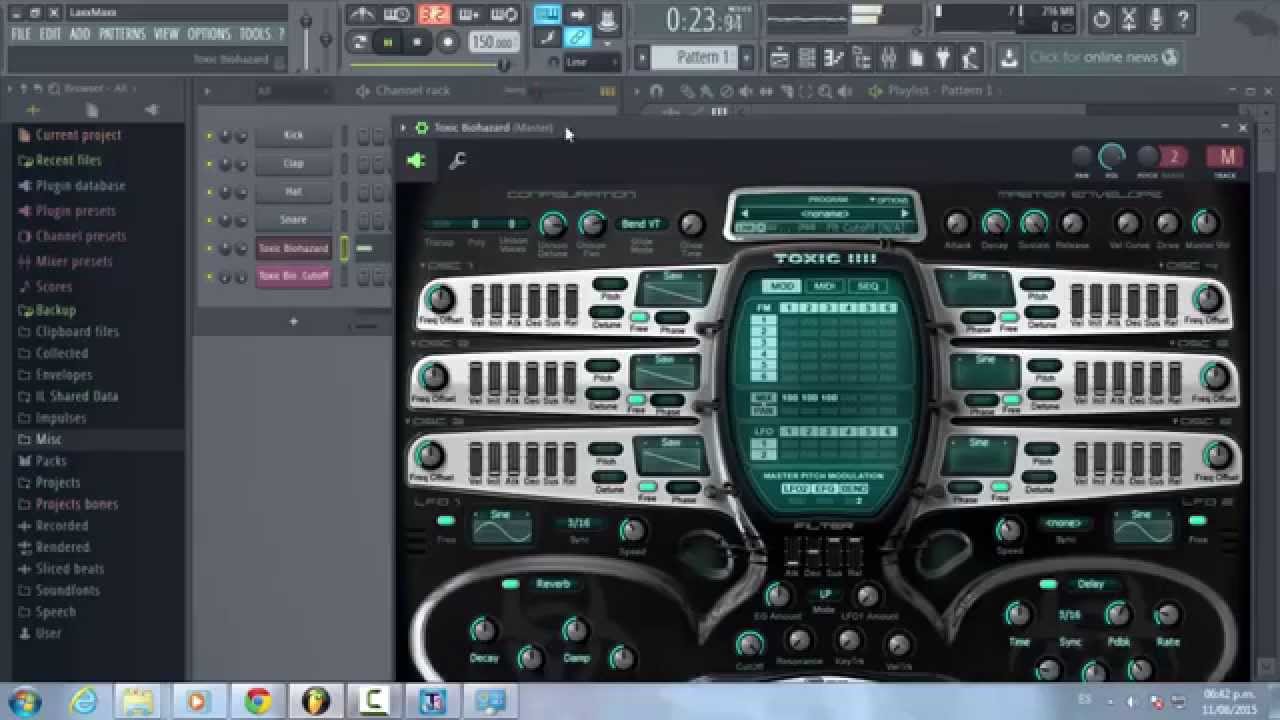Open the EDIT menu
Viewport: 1280px width, 720px height.
(50, 34)
